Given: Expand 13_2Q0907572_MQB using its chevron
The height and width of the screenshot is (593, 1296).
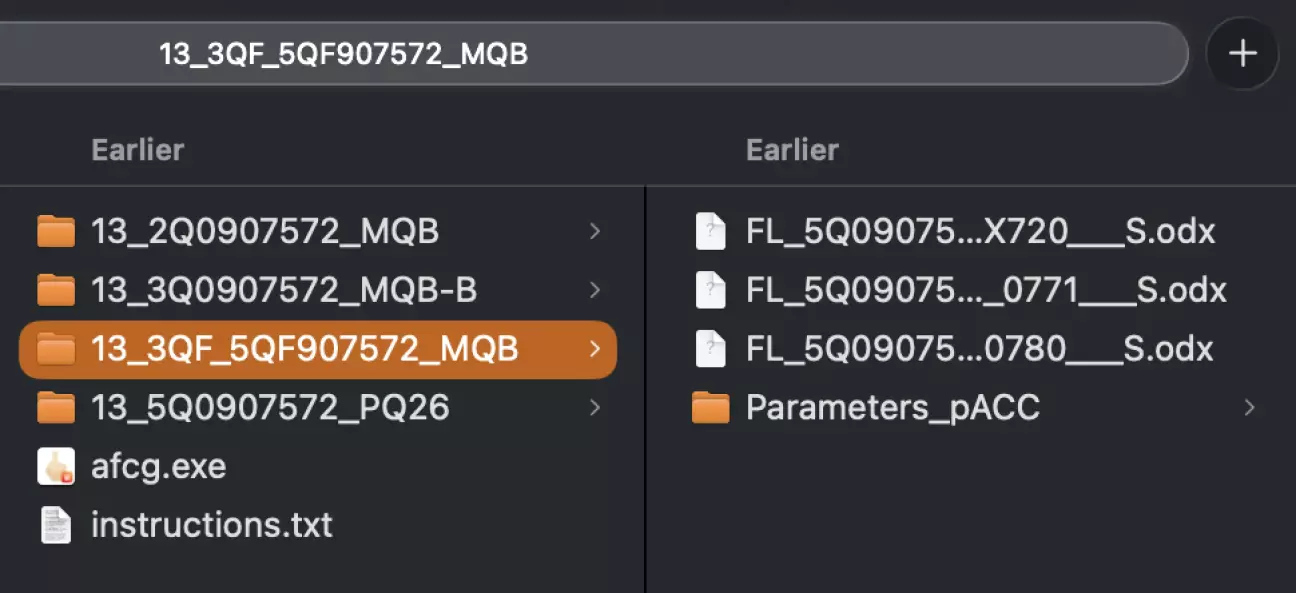Looking at the screenshot, I should pyautogui.click(x=595, y=232).
